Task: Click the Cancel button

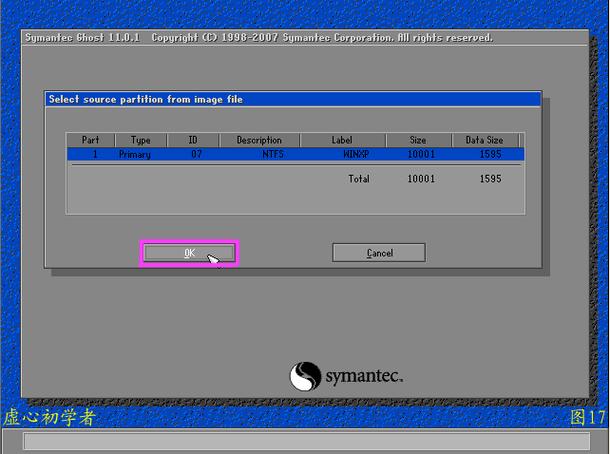Action: (x=379, y=253)
